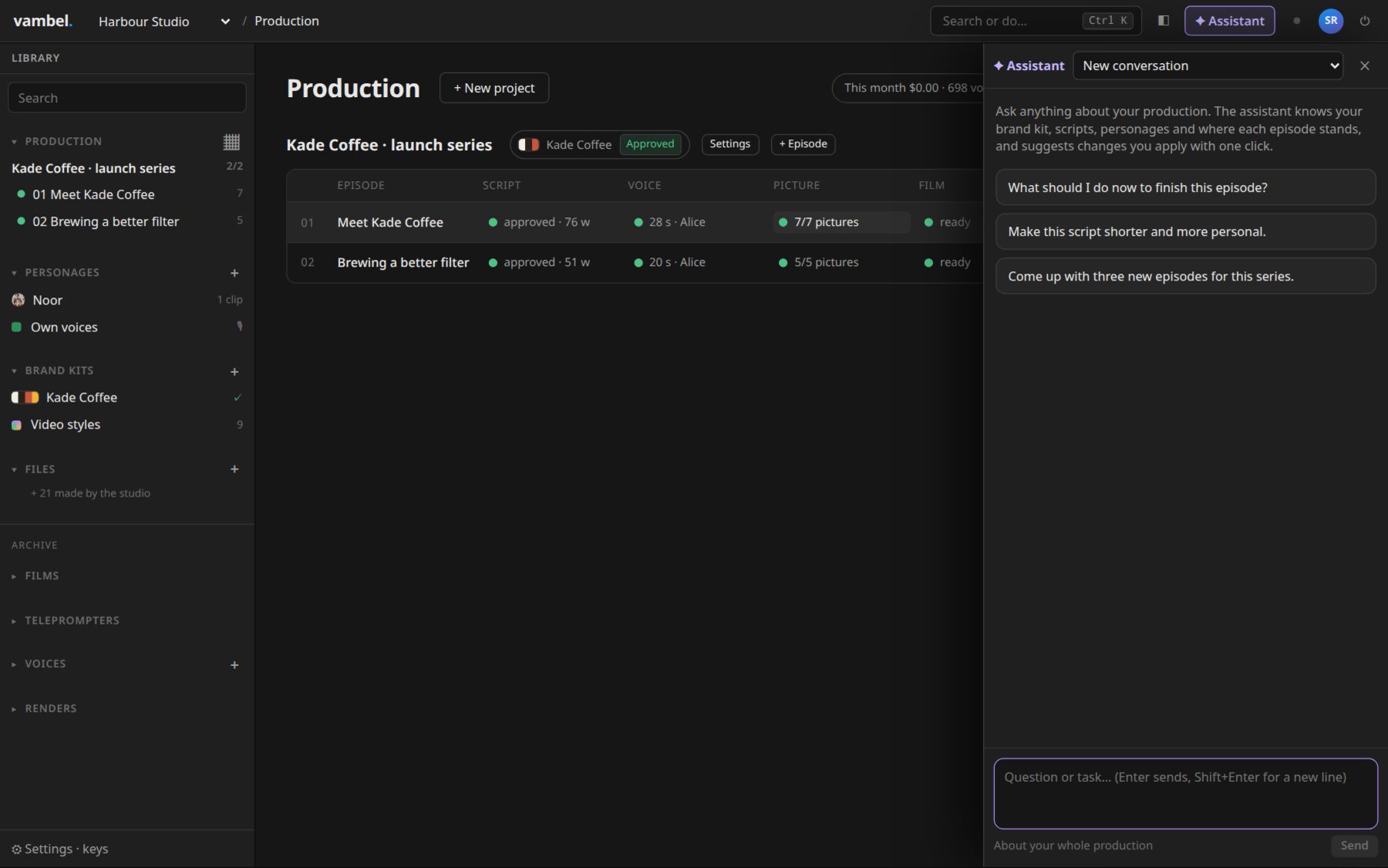Image resolution: width=1388 pixels, height=868 pixels.
Task: Toggle the sidebar panel icon in top bar
Action: point(1164,21)
